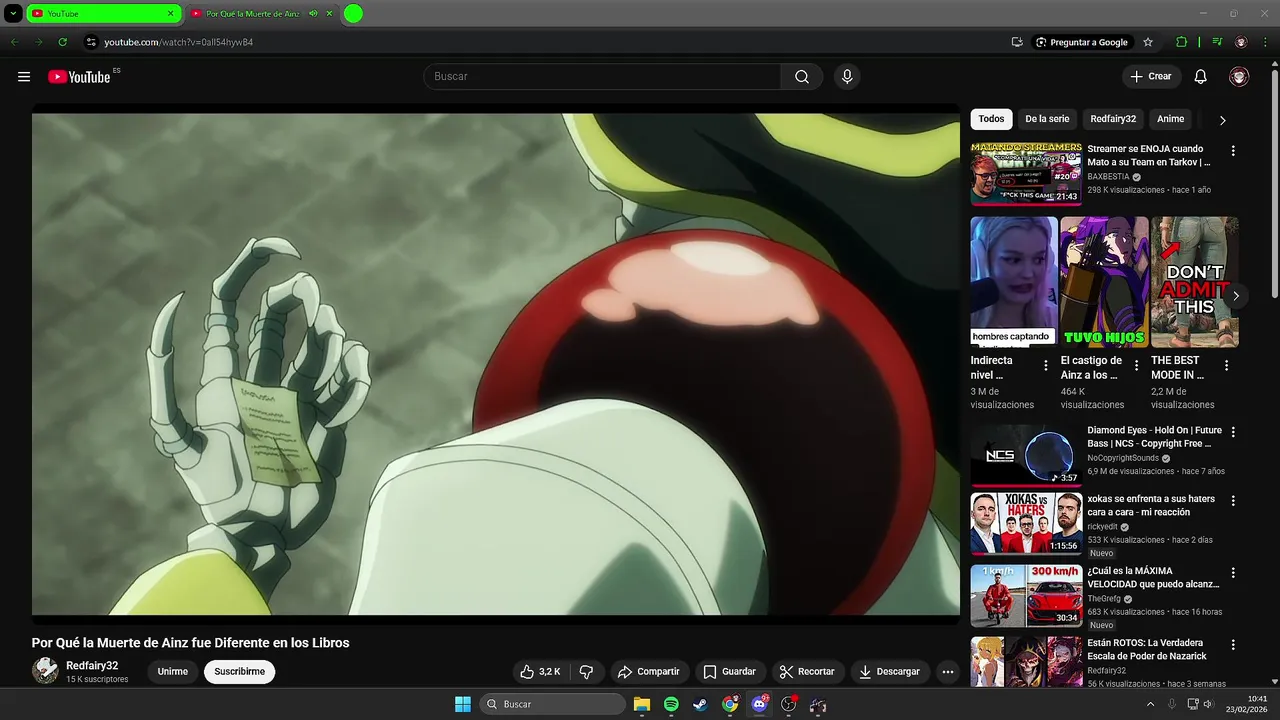Click the YouTube search input field

point(602,77)
